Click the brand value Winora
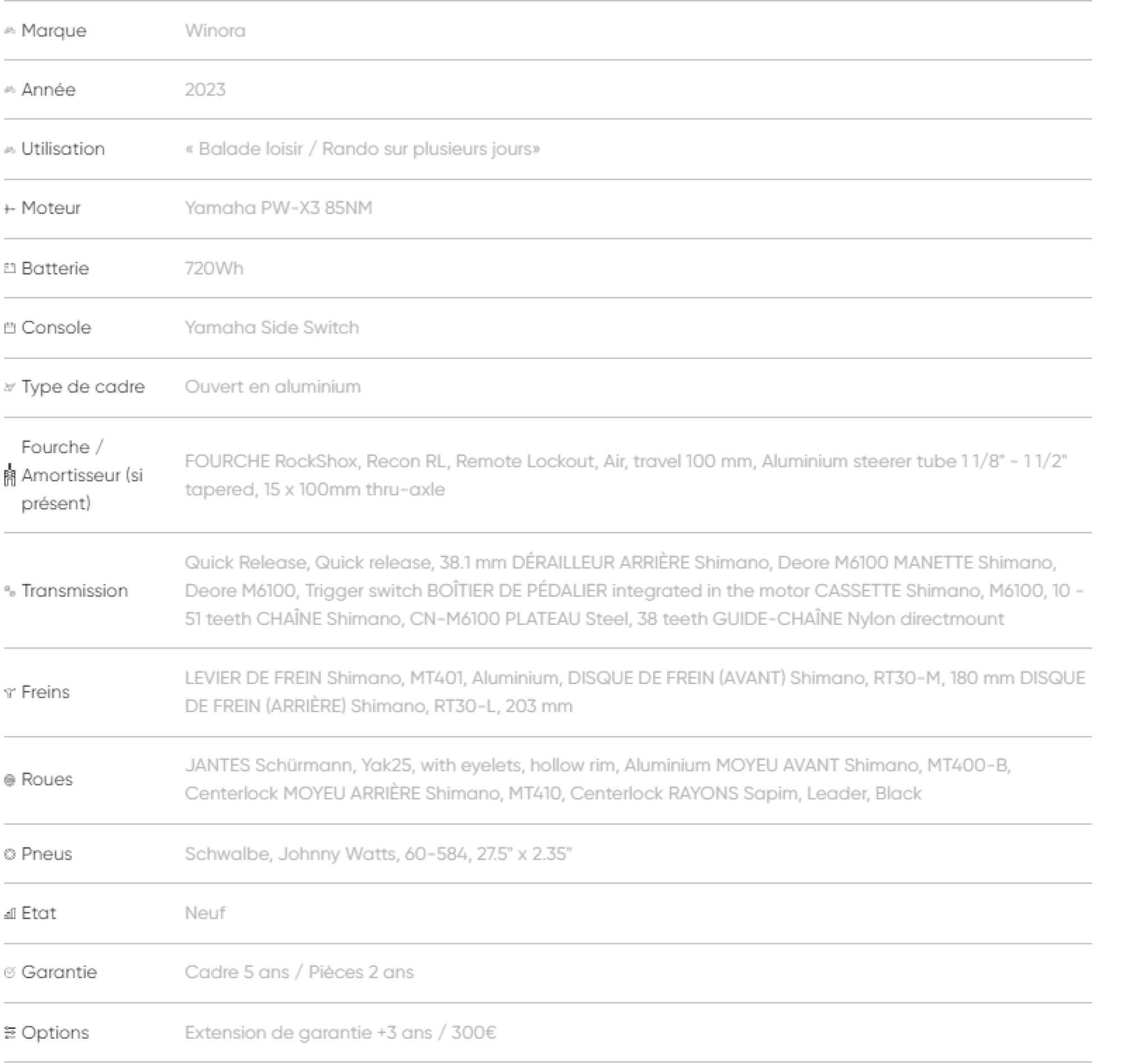This screenshot has width=1123, height=1064. pyautogui.click(x=215, y=31)
